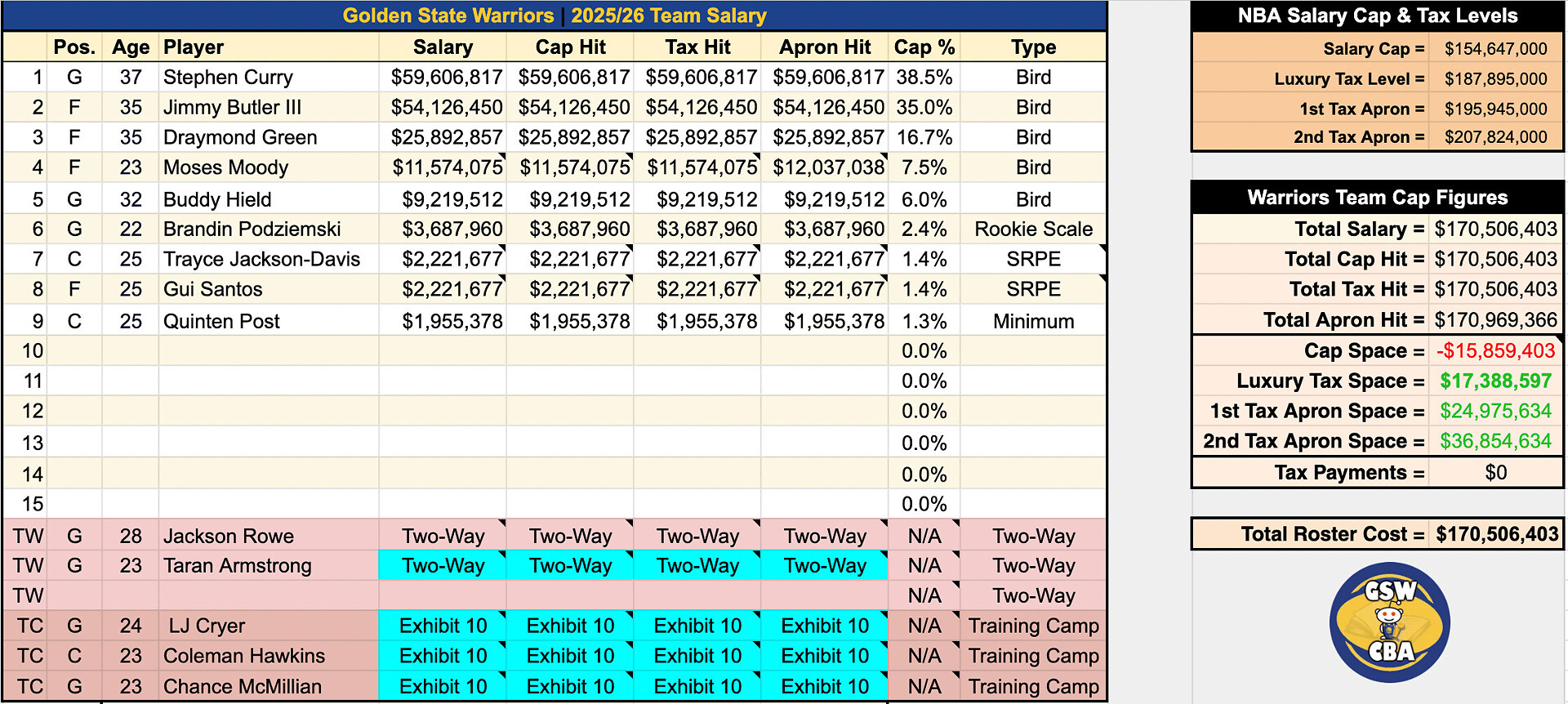
Task: Select LJ Cryer's Exhibit 10 Cap Hit cell
Action: [570, 626]
